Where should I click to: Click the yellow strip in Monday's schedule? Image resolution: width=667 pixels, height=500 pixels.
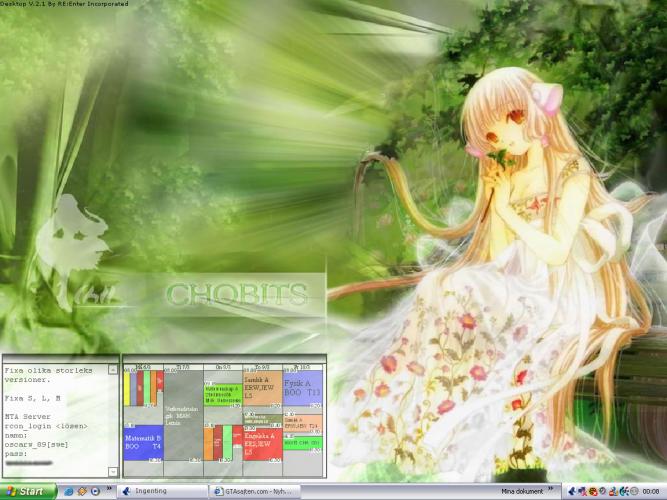(x=127, y=389)
